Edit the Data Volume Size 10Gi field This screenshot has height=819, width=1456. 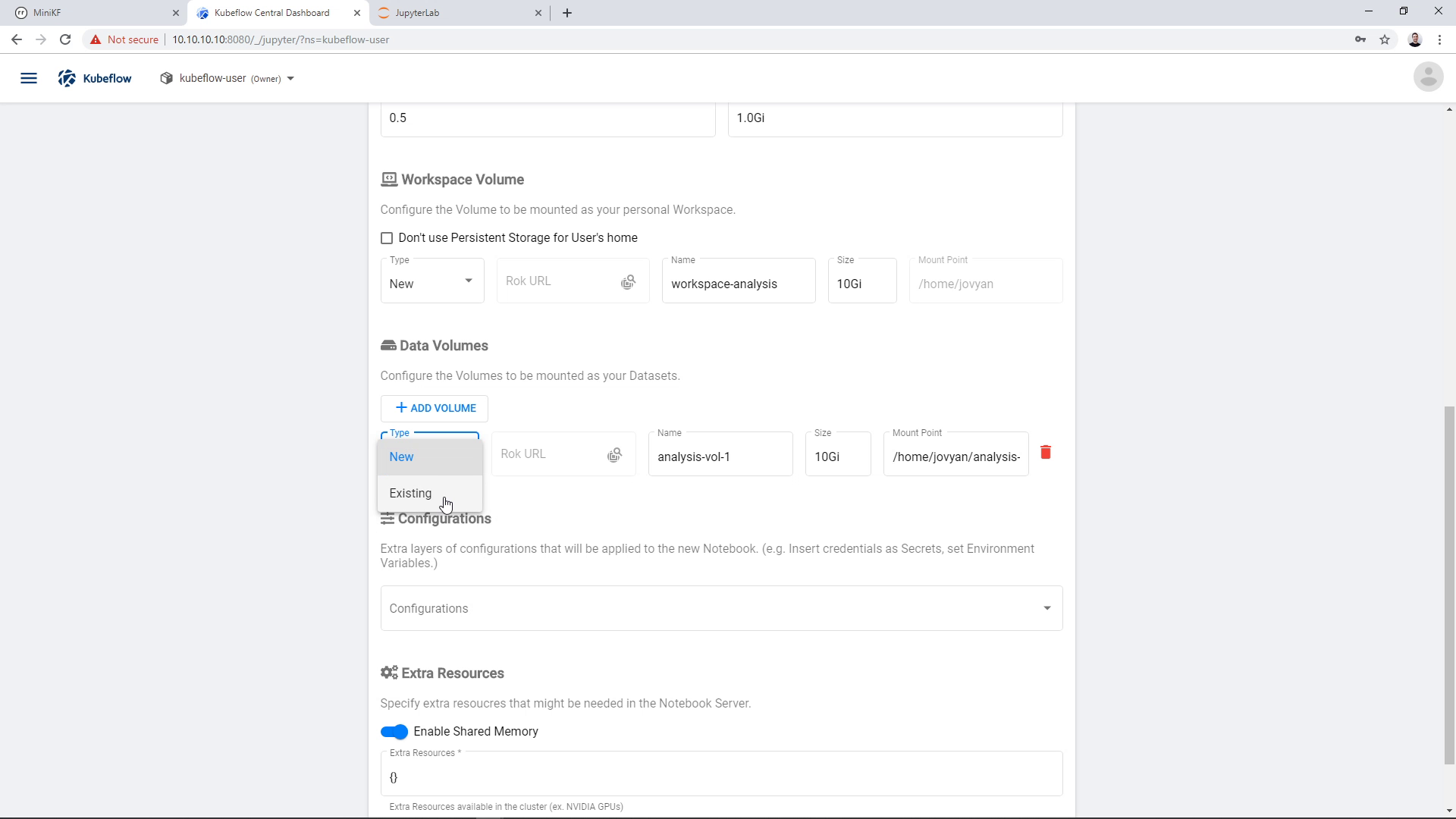click(x=838, y=455)
